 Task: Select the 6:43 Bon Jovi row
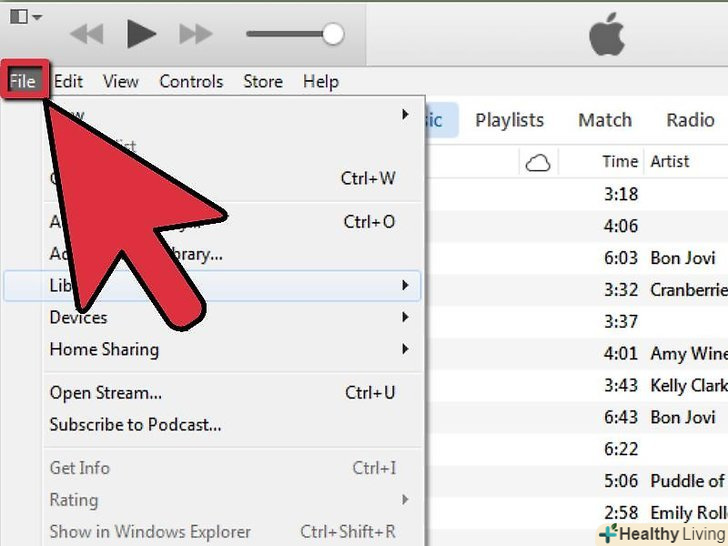click(578, 417)
